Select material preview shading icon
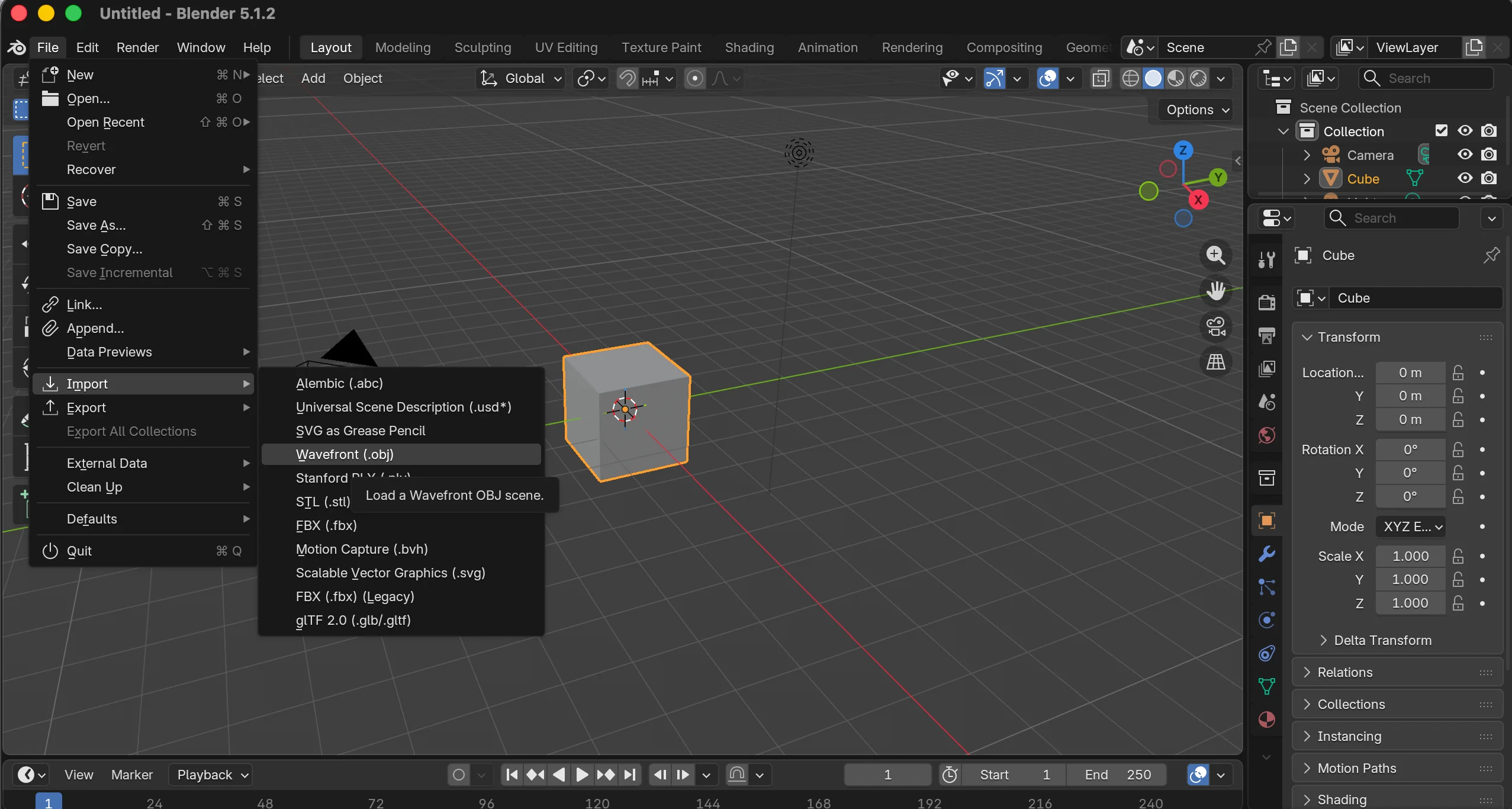Image resolution: width=1512 pixels, height=809 pixels. coord(1176,78)
